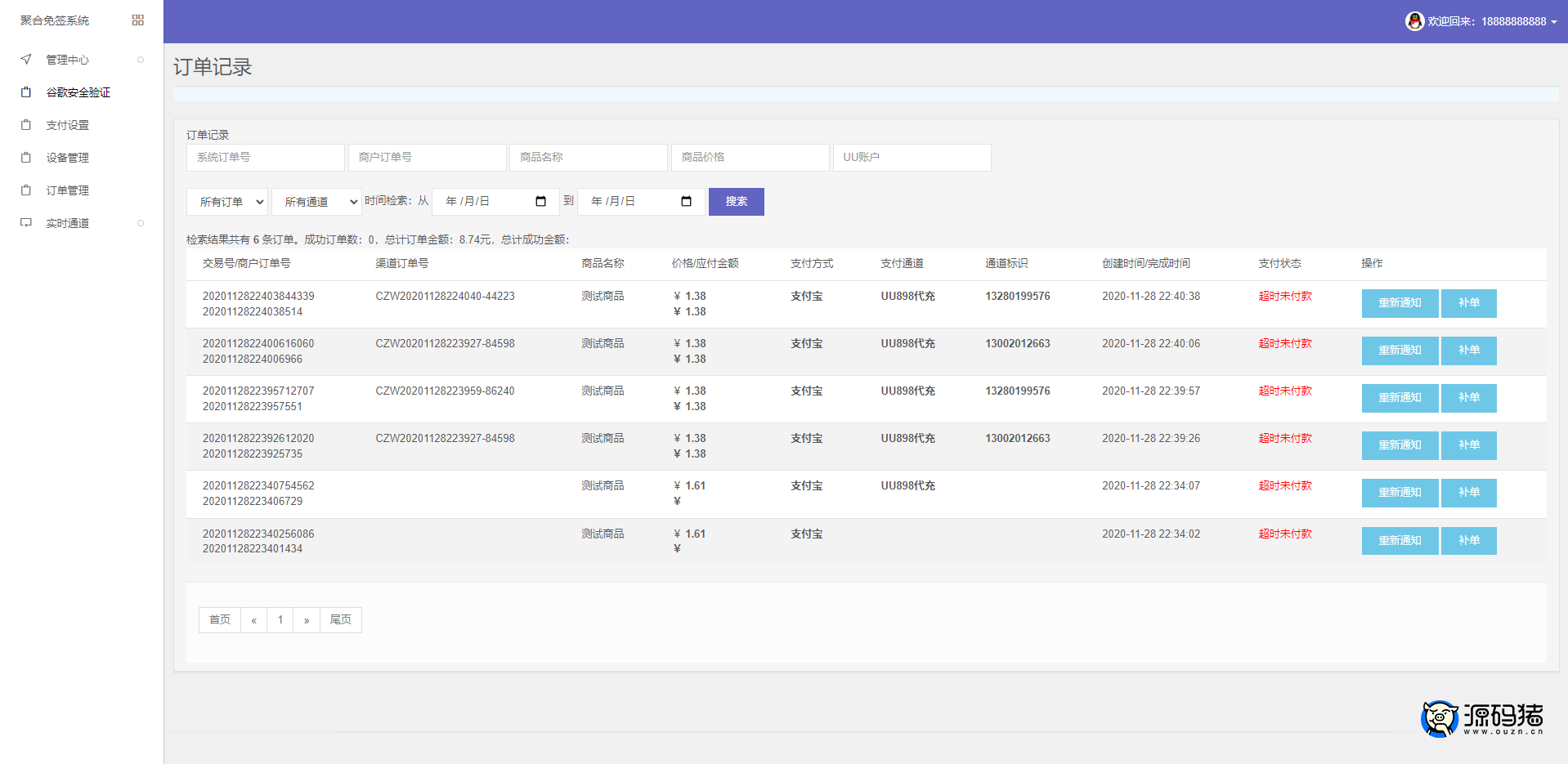Image resolution: width=1568 pixels, height=764 pixels.
Task: Click the clipboard icon next to 谷歌安全验证
Action: [x=26, y=92]
